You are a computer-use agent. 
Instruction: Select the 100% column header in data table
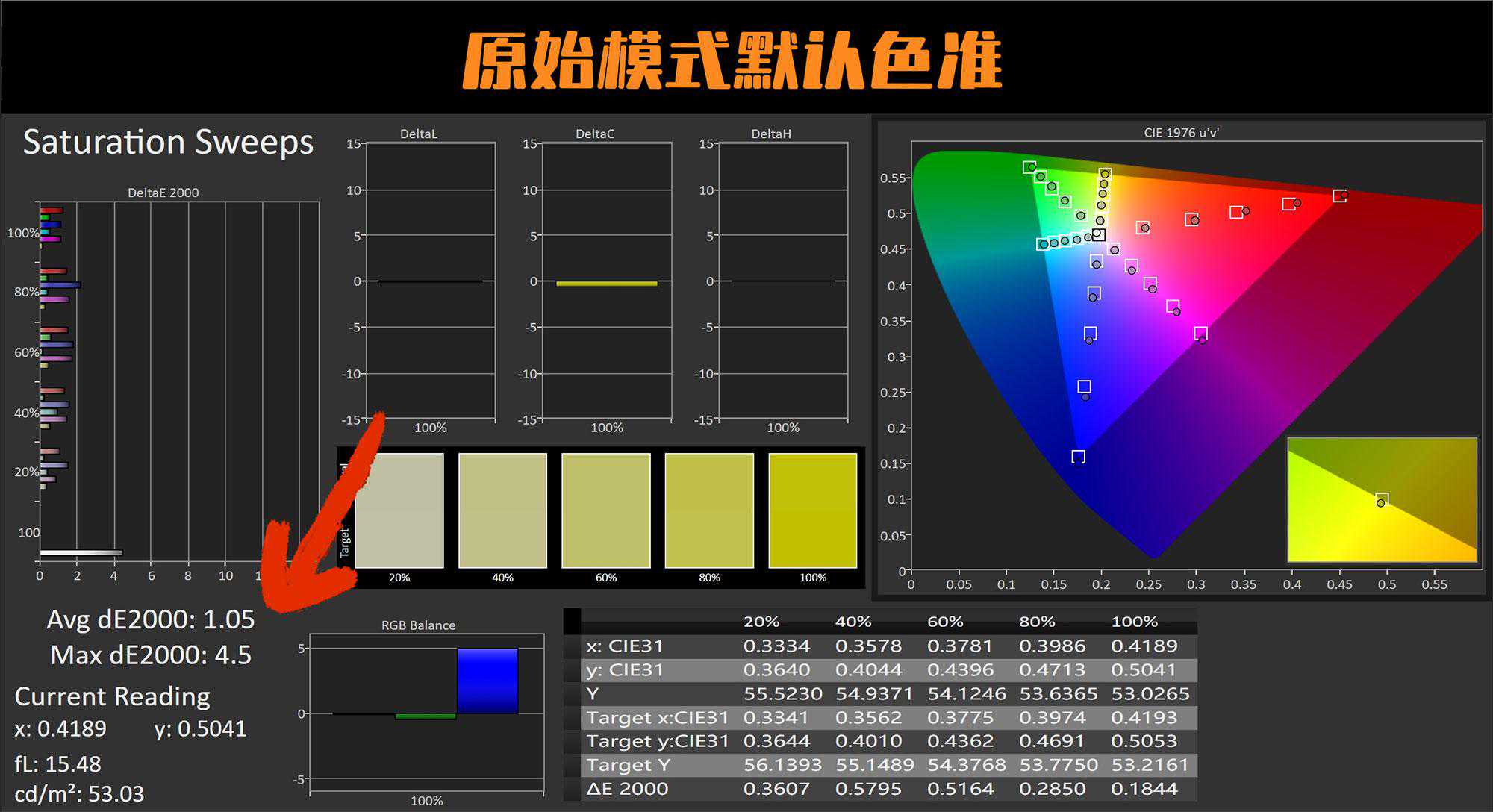click(1134, 622)
